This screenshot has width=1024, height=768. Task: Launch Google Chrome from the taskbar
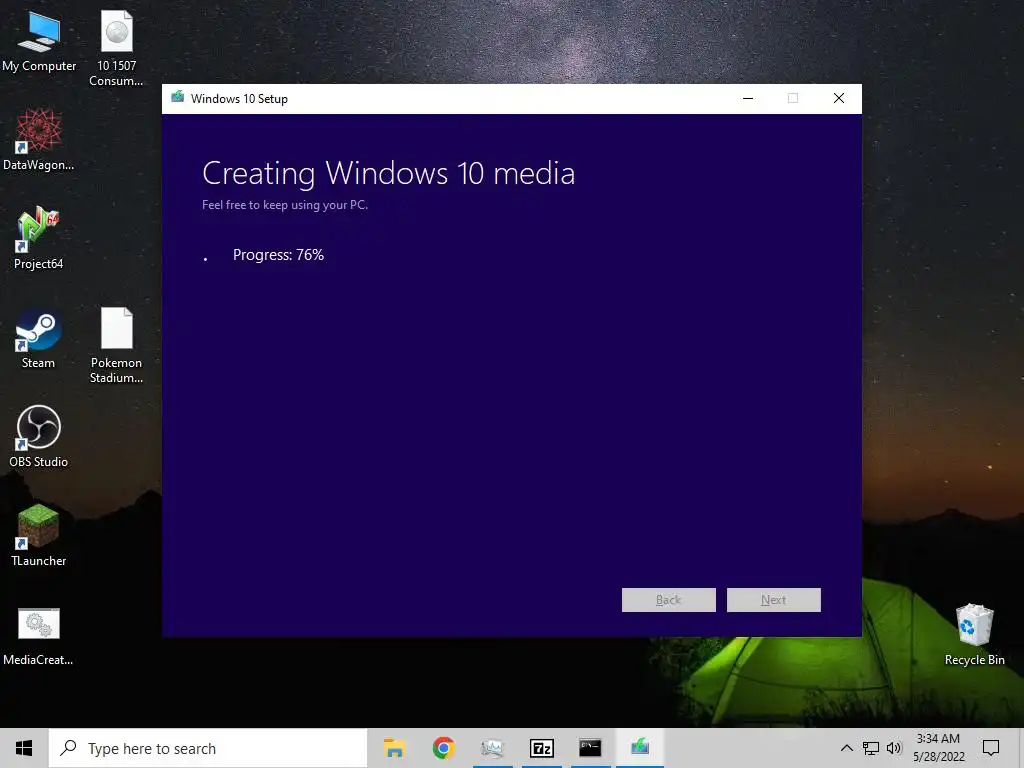(443, 748)
